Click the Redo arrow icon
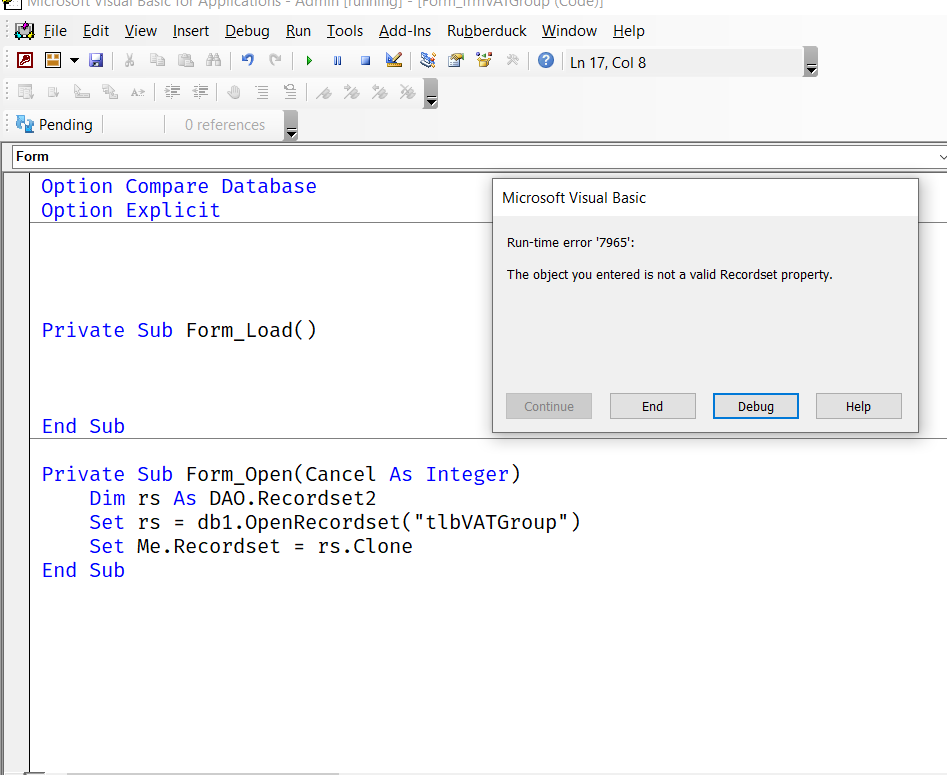Viewport: 947px width, 775px height. tap(275, 60)
